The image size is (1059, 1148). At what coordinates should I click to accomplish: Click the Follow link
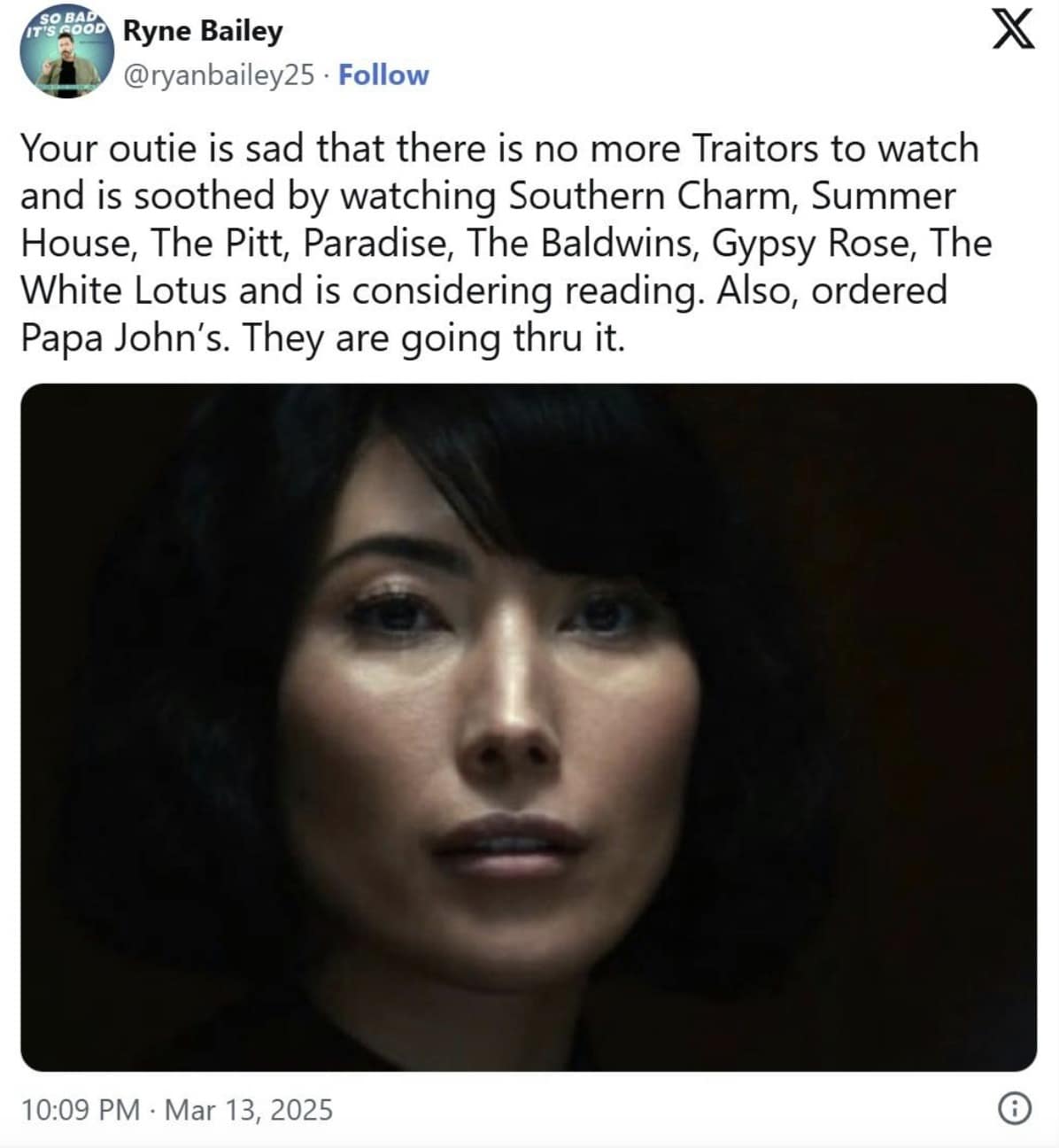coord(383,75)
